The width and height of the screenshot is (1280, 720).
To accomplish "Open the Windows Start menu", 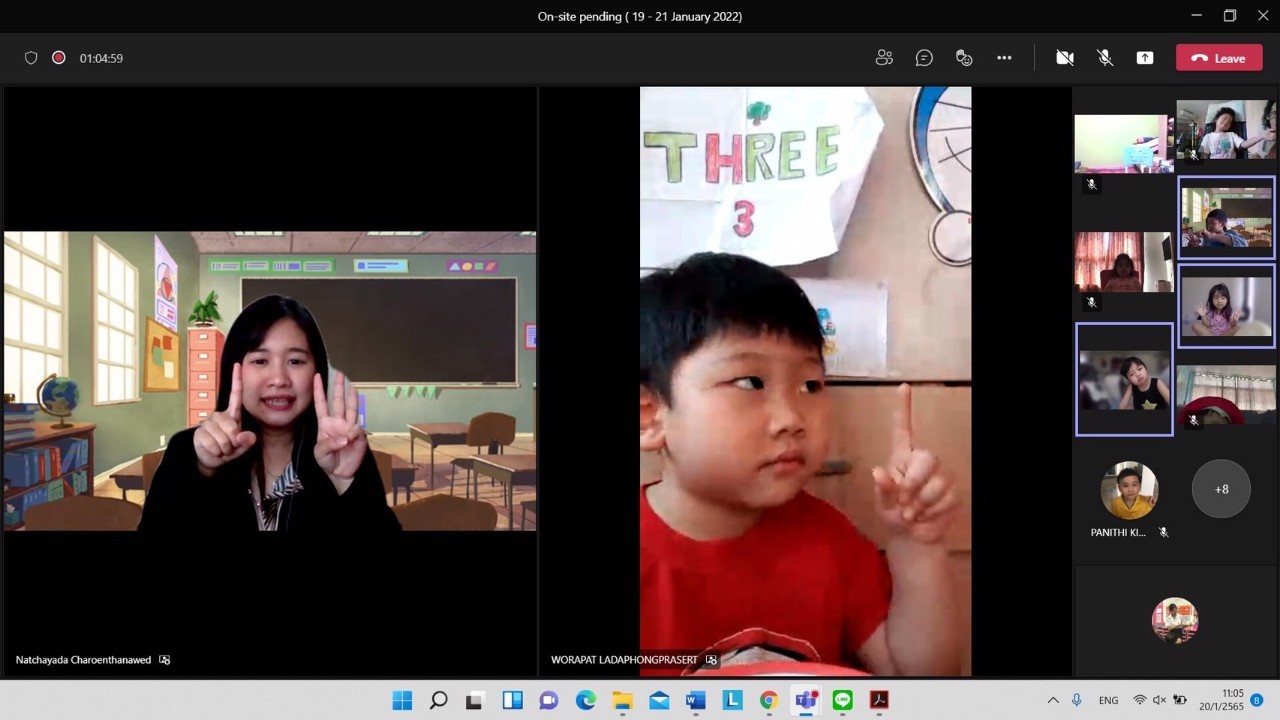I will tap(402, 700).
